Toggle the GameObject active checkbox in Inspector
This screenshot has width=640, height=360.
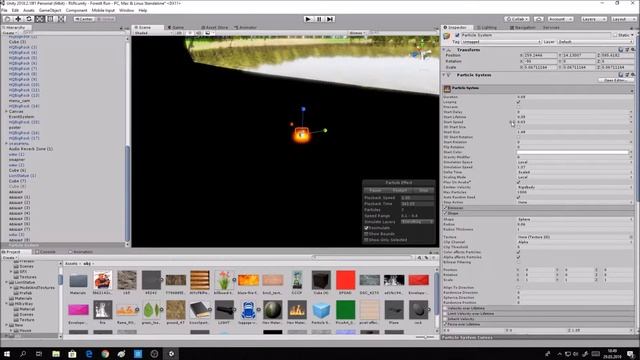[457, 36]
